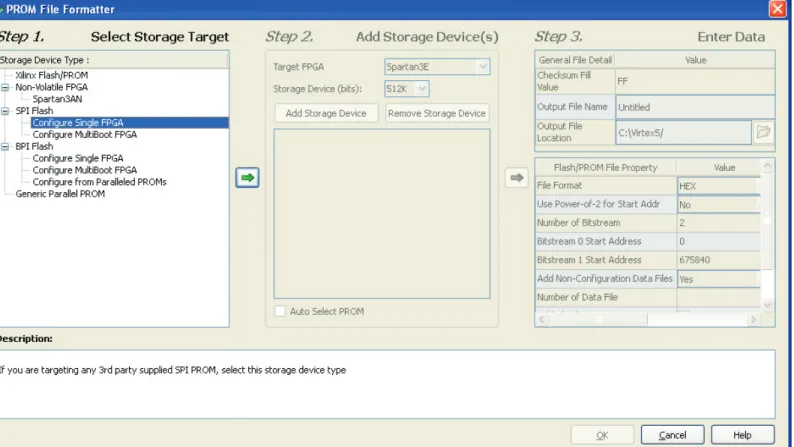The width and height of the screenshot is (794, 447).
Task: Click the gray arrow leading to Step 3
Action: coord(517,178)
